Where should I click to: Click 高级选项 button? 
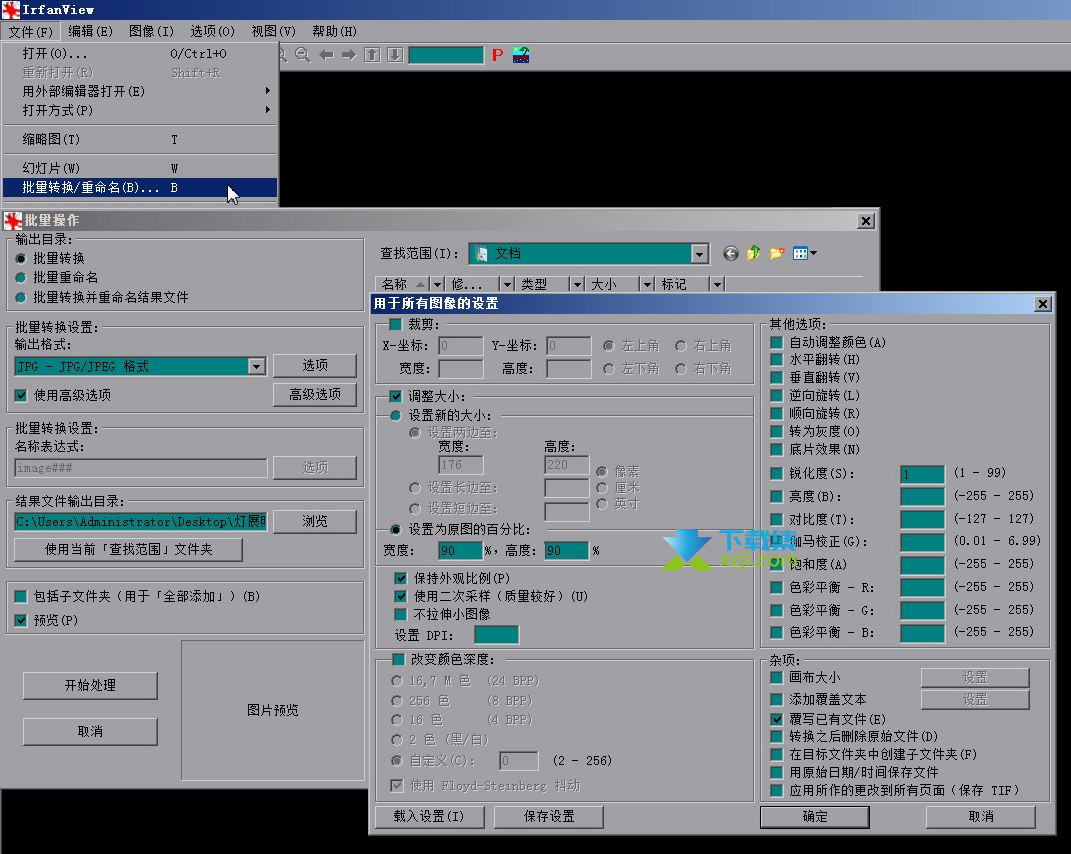pos(315,394)
